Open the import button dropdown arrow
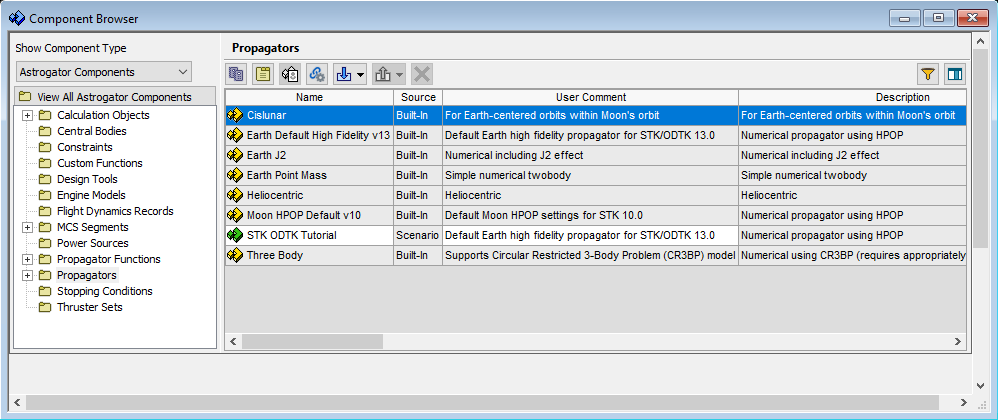Screen dimensions: 998x420 pyautogui.click(x=361, y=74)
